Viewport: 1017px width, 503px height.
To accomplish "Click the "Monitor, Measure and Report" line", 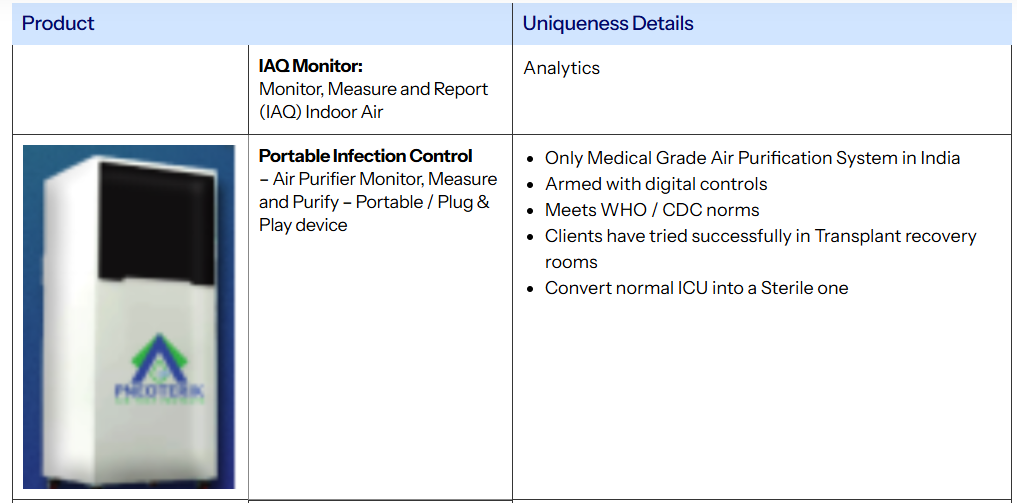I will point(373,89).
